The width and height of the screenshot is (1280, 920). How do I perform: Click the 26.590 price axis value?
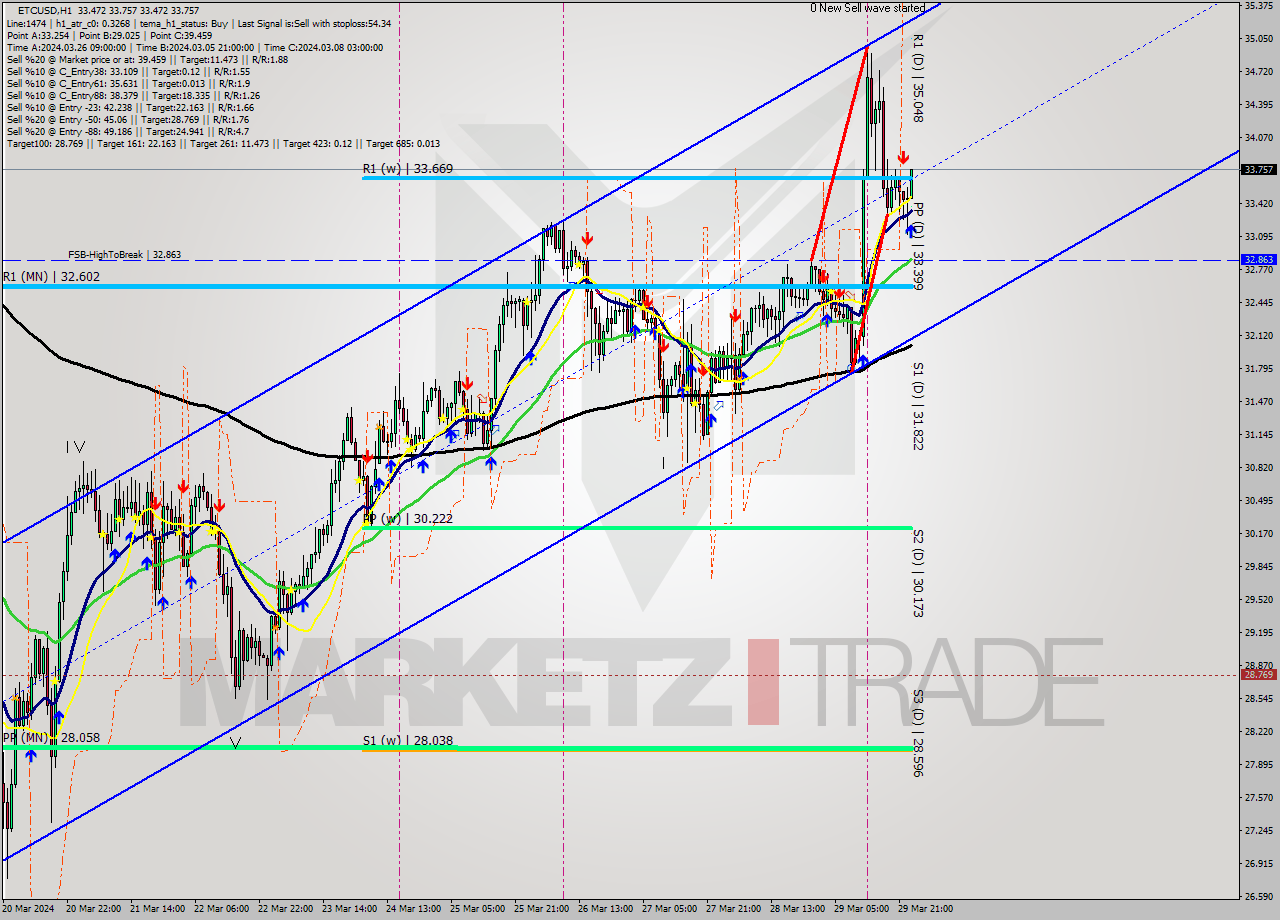pyautogui.click(x=1258, y=897)
